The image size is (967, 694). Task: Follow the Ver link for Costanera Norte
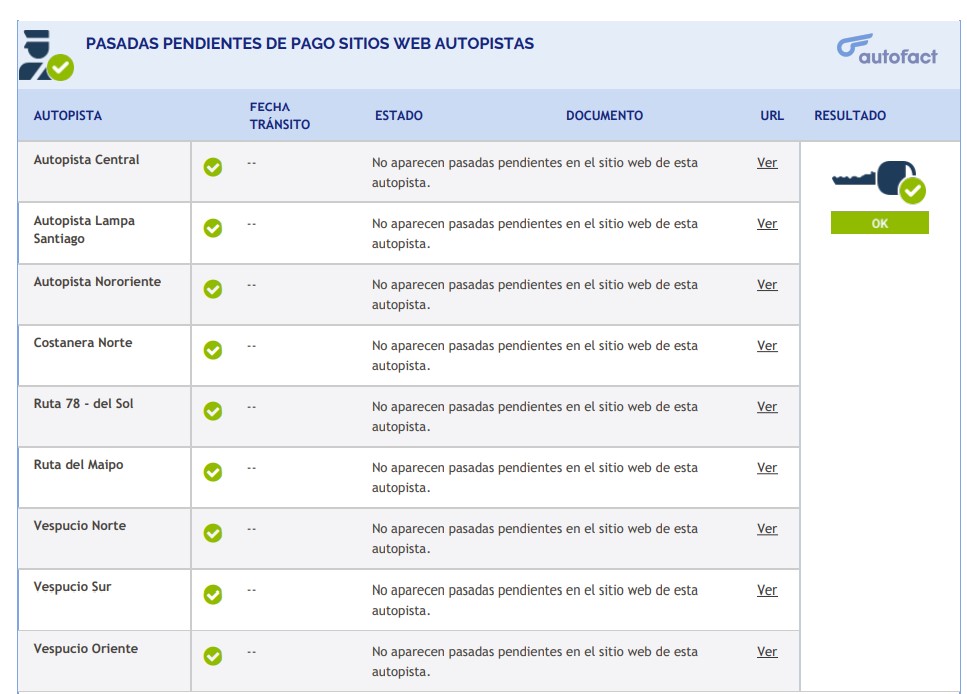767,346
